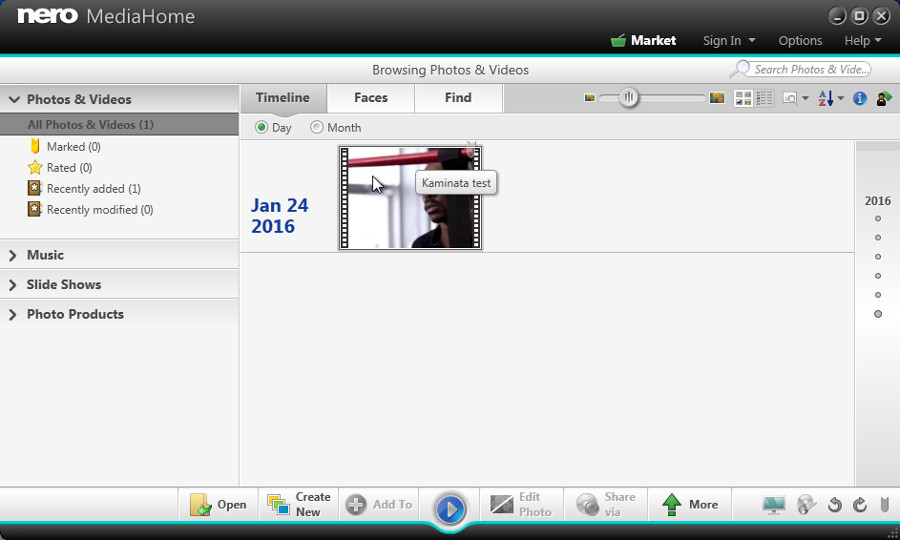Click the Market link
This screenshot has width=900, height=540.
click(x=653, y=41)
